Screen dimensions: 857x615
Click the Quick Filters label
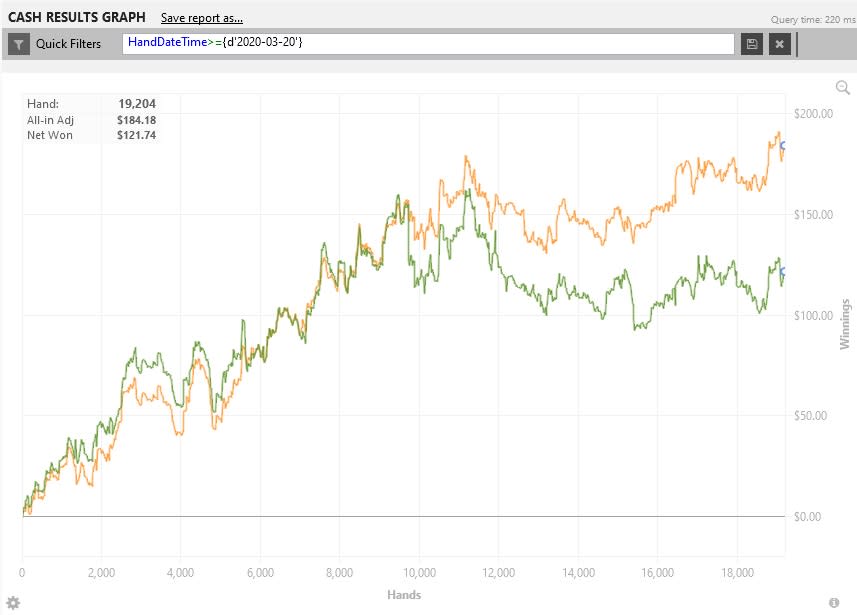68,44
